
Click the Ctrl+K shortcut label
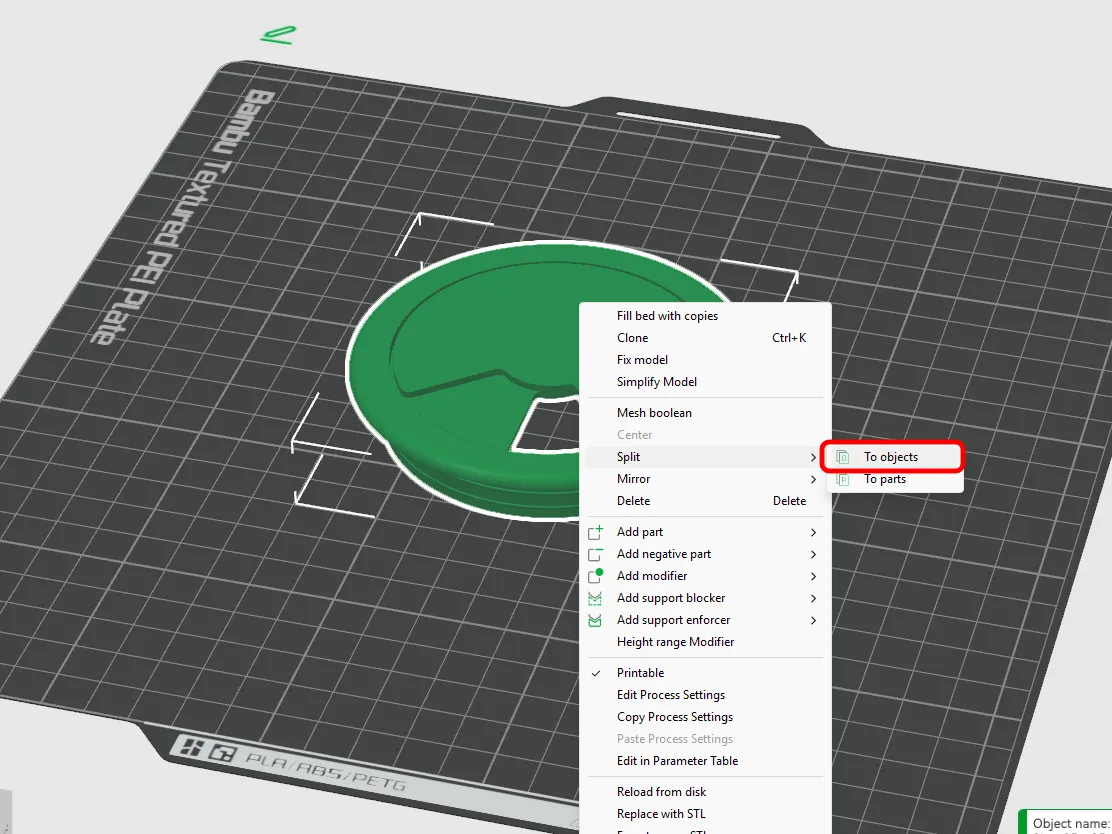click(789, 338)
